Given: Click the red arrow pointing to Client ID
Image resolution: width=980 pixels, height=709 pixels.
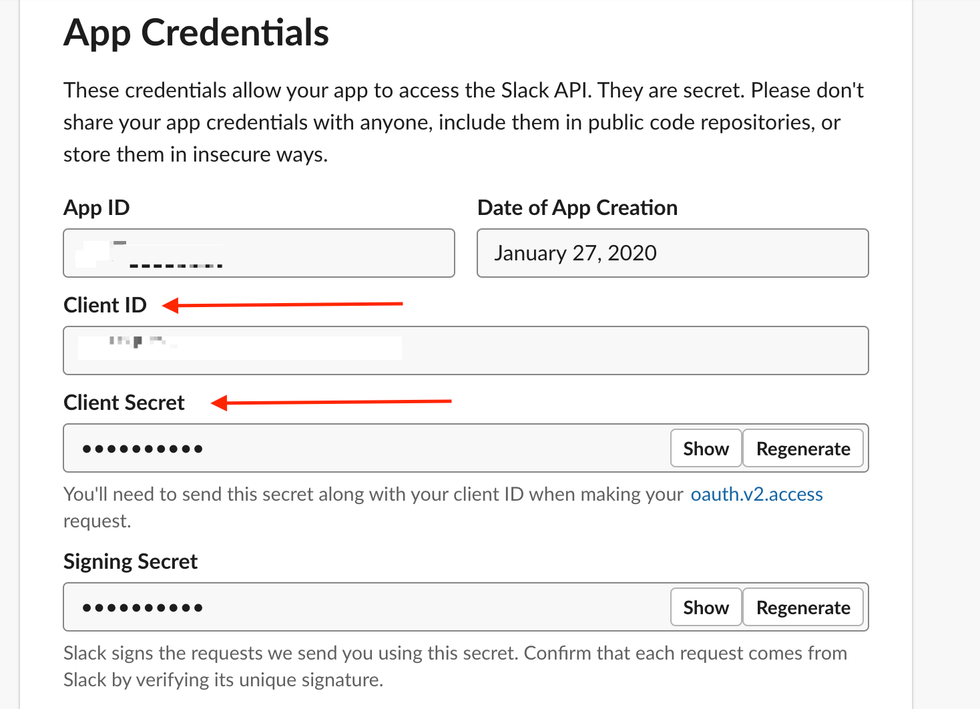Looking at the screenshot, I should pos(283,304).
